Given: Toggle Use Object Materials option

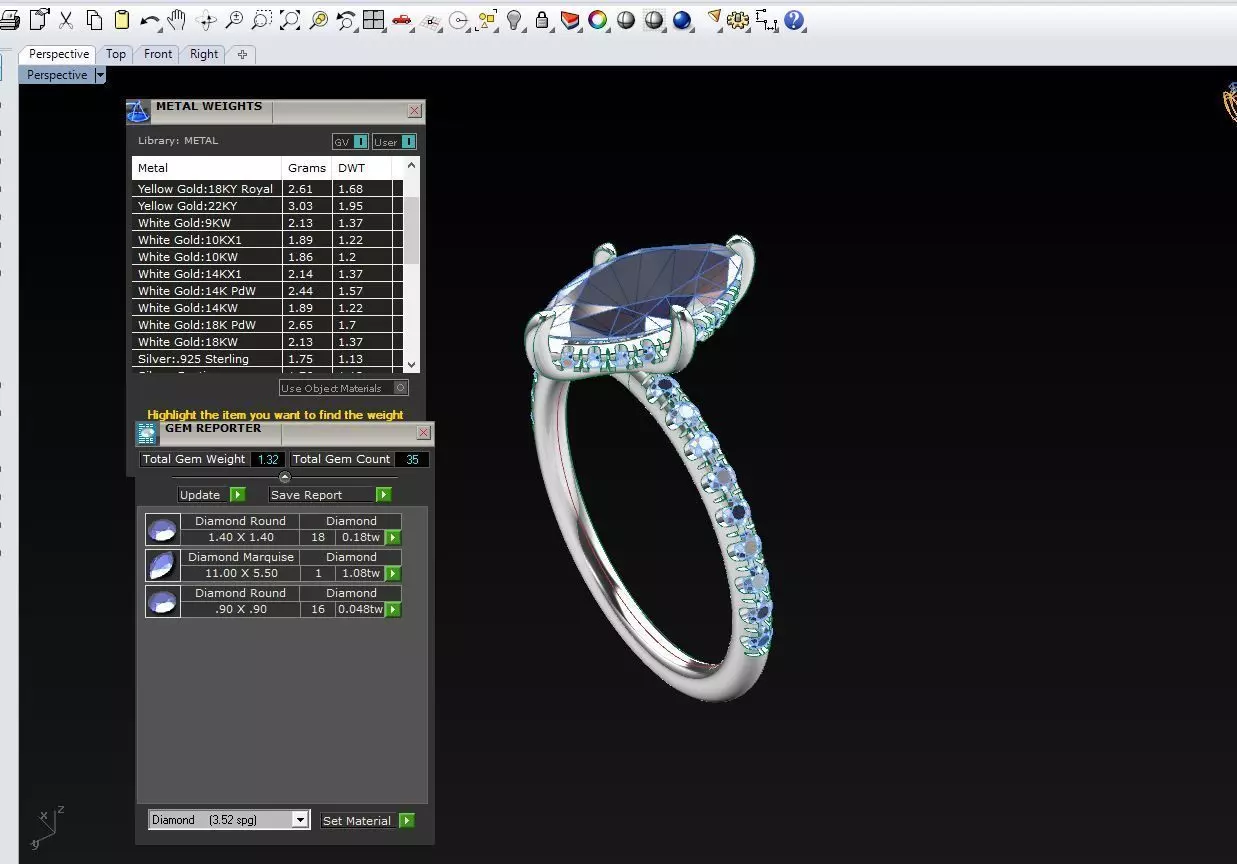Looking at the screenshot, I should click(x=344, y=388).
